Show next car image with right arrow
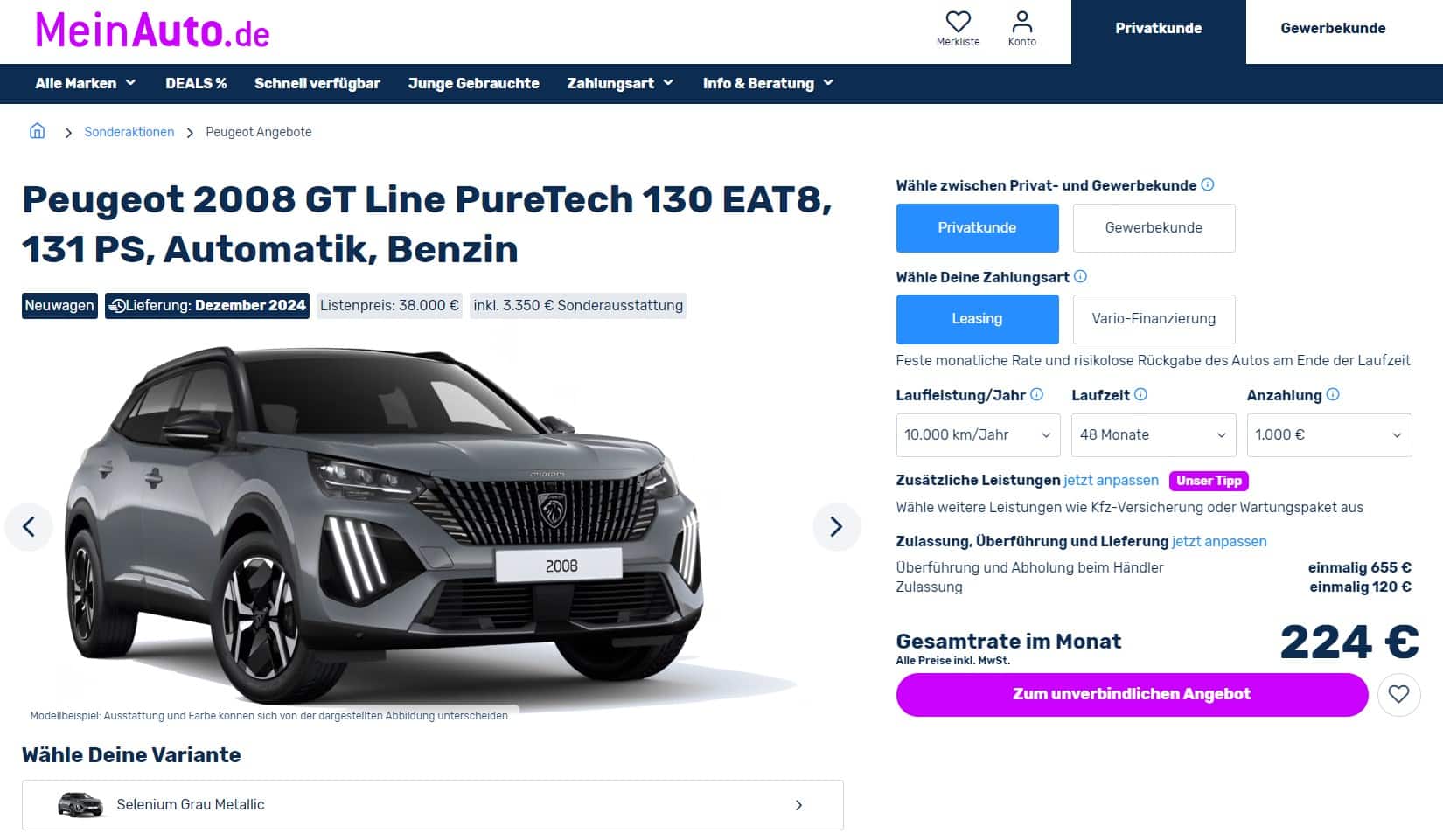 [836, 526]
